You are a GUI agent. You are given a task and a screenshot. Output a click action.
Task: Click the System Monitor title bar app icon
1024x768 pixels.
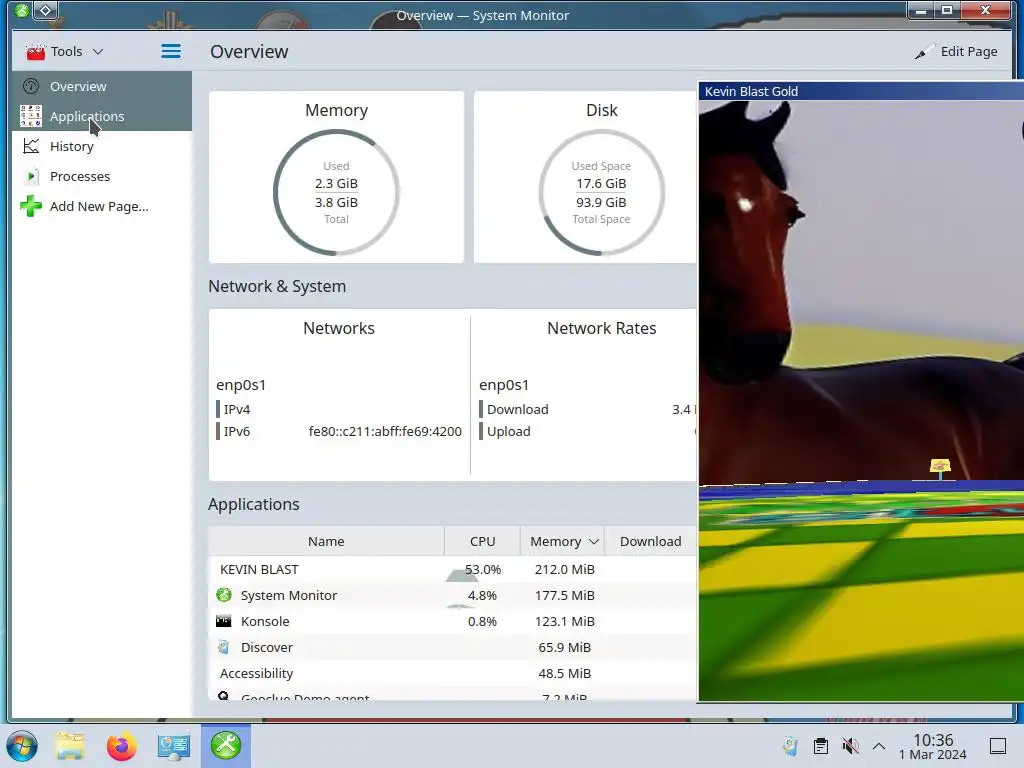pyautogui.click(x=22, y=10)
